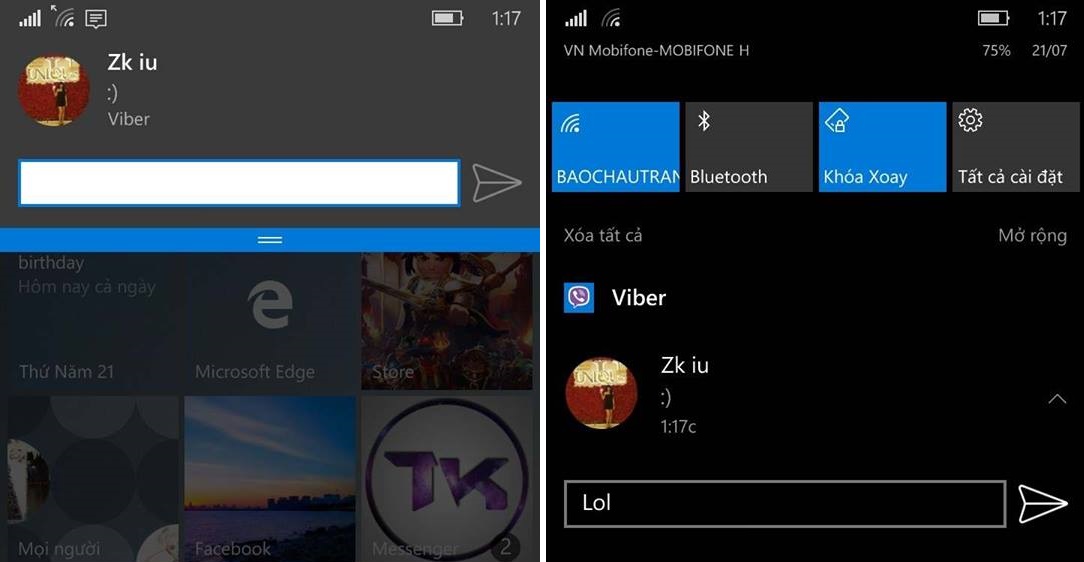Tap the Wi-Fi icon in left status bar
The height and width of the screenshot is (562, 1084).
[63, 17]
